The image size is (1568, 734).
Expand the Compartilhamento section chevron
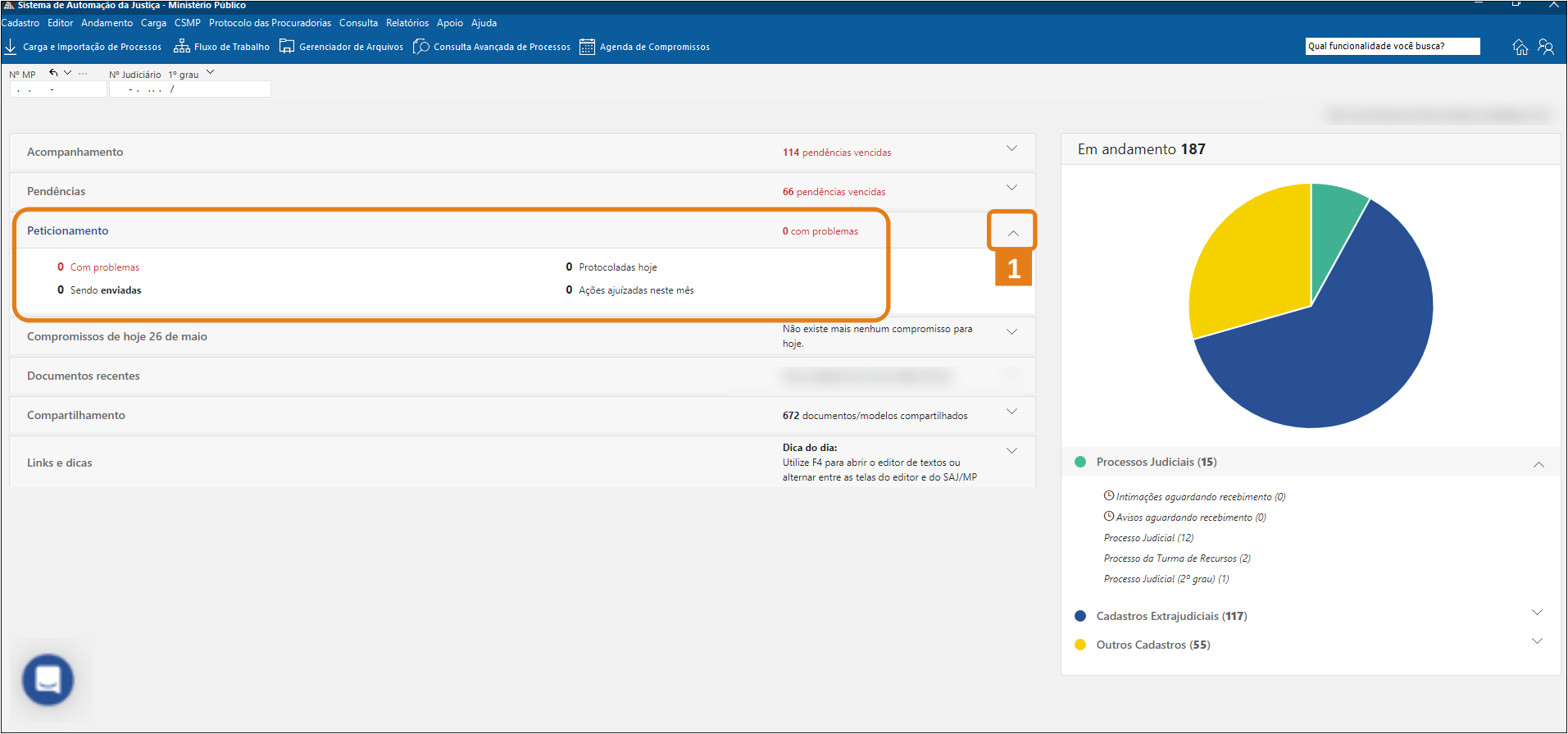[x=1012, y=412]
